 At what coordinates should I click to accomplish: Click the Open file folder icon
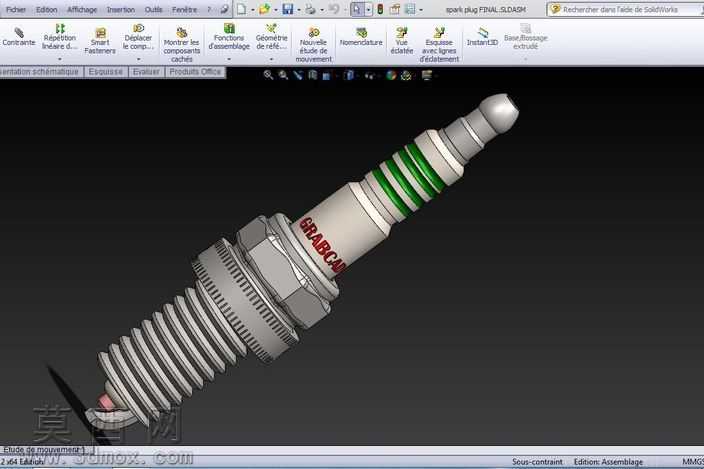pyautogui.click(x=264, y=9)
